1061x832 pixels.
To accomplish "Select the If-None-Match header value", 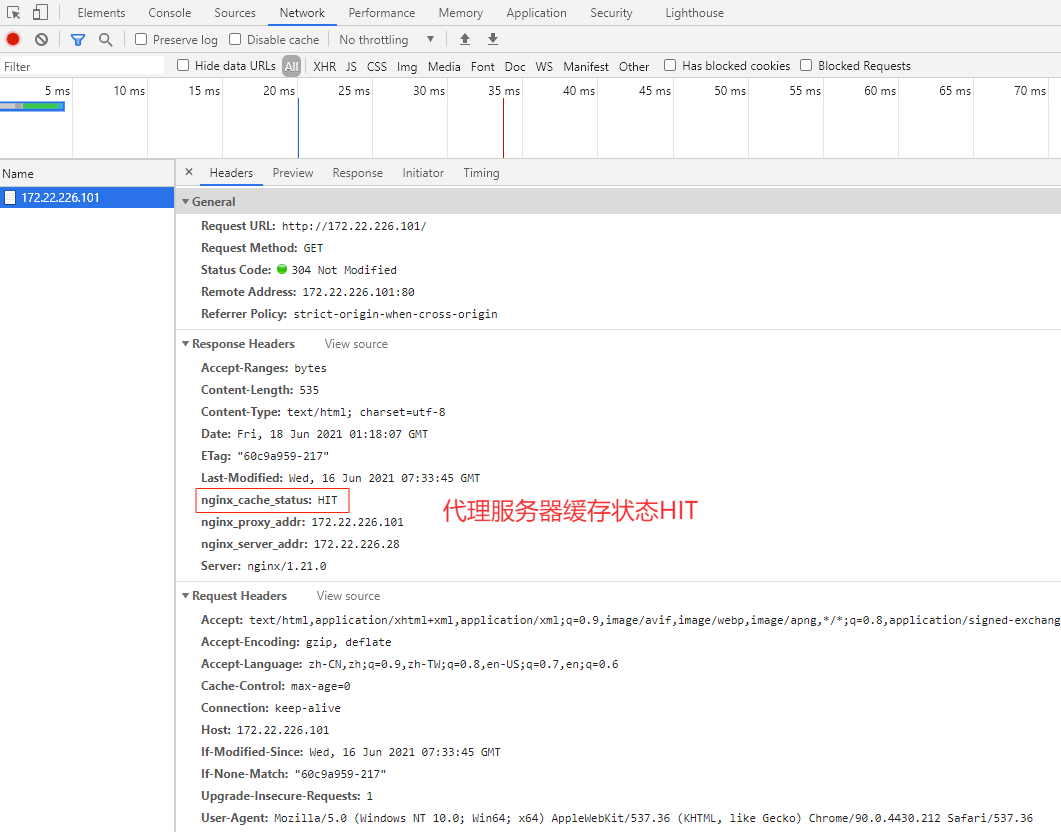I will coord(340,774).
